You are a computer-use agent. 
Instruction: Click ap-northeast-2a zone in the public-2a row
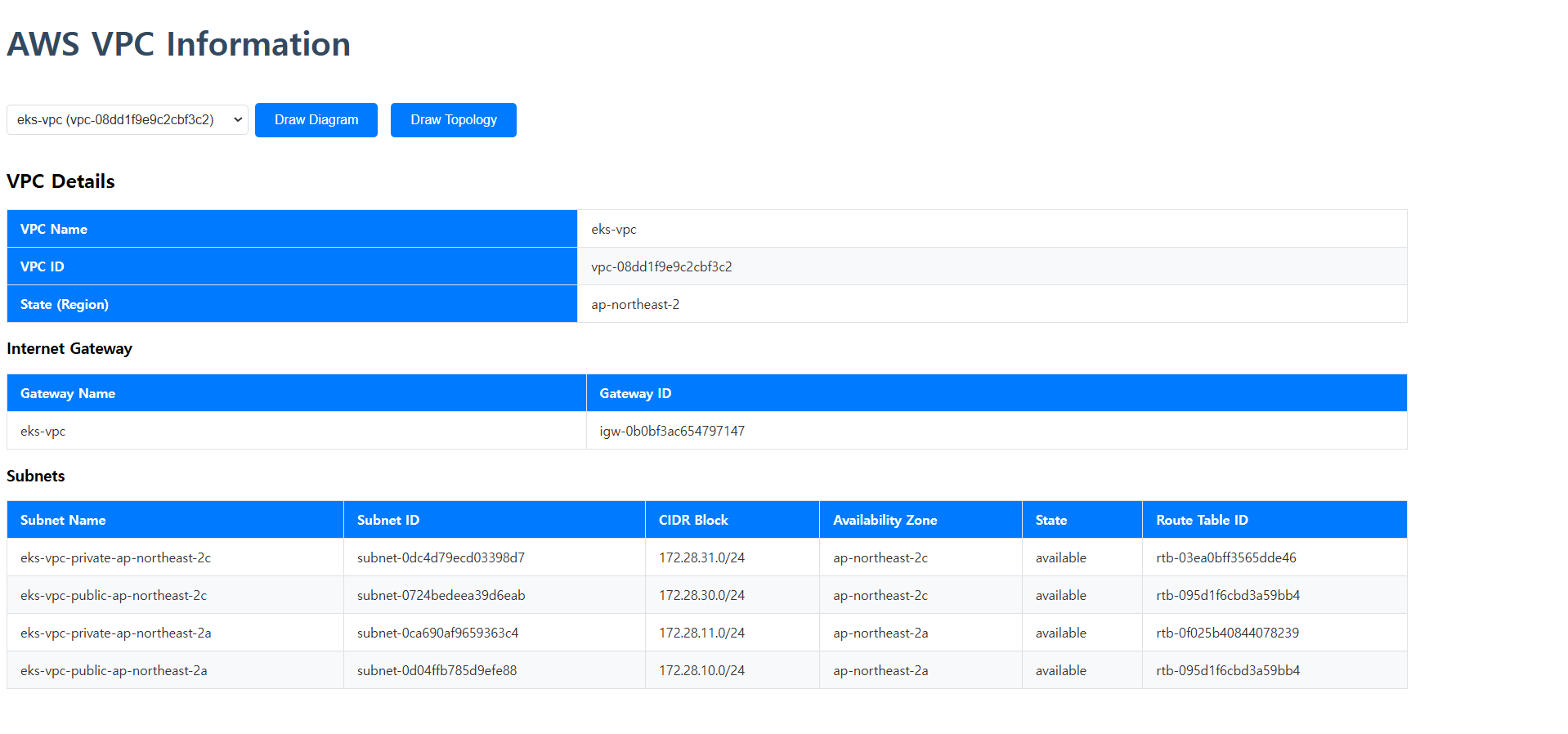[880, 670]
